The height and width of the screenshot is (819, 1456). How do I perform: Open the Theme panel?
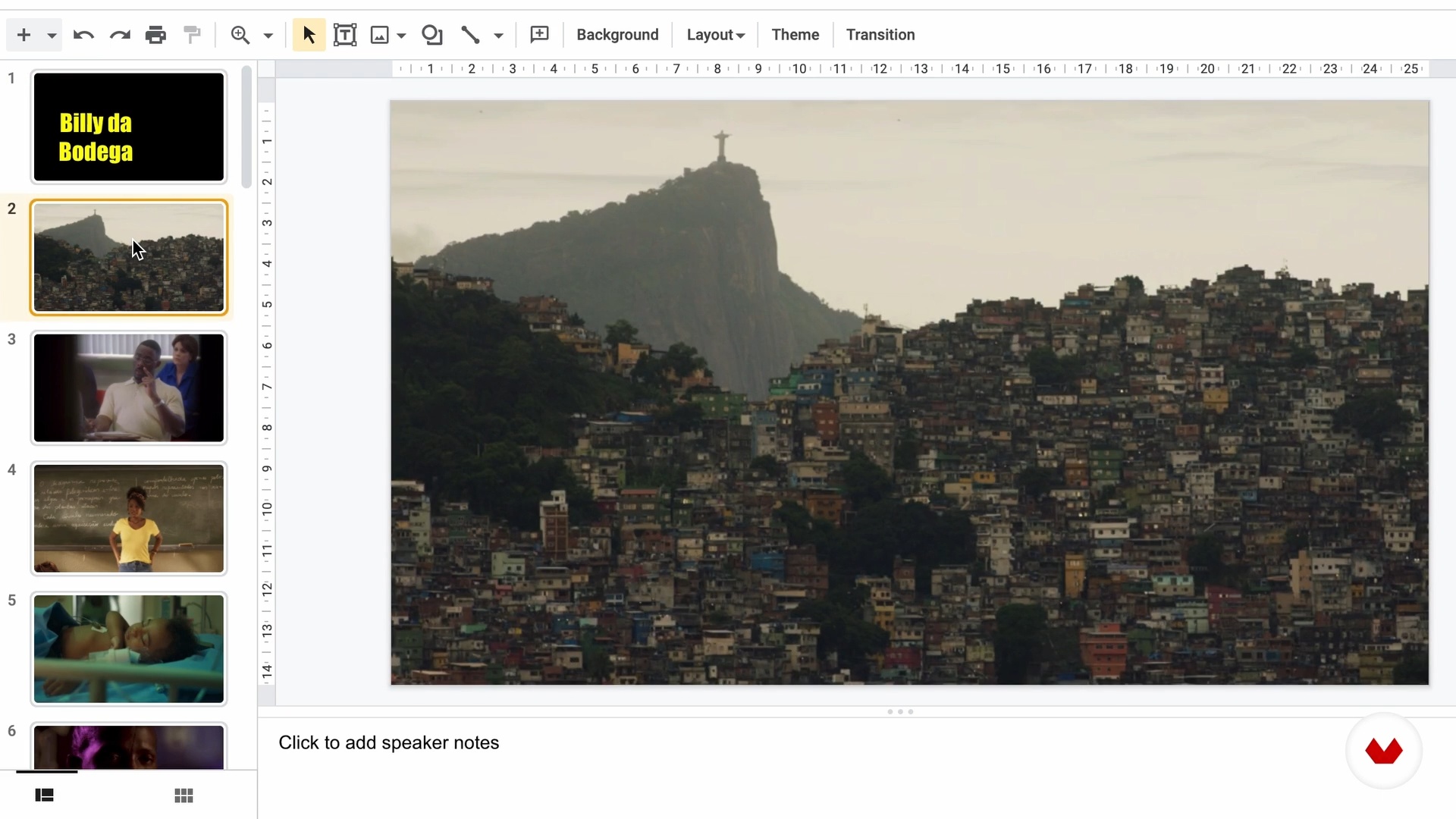coord(795,35)
